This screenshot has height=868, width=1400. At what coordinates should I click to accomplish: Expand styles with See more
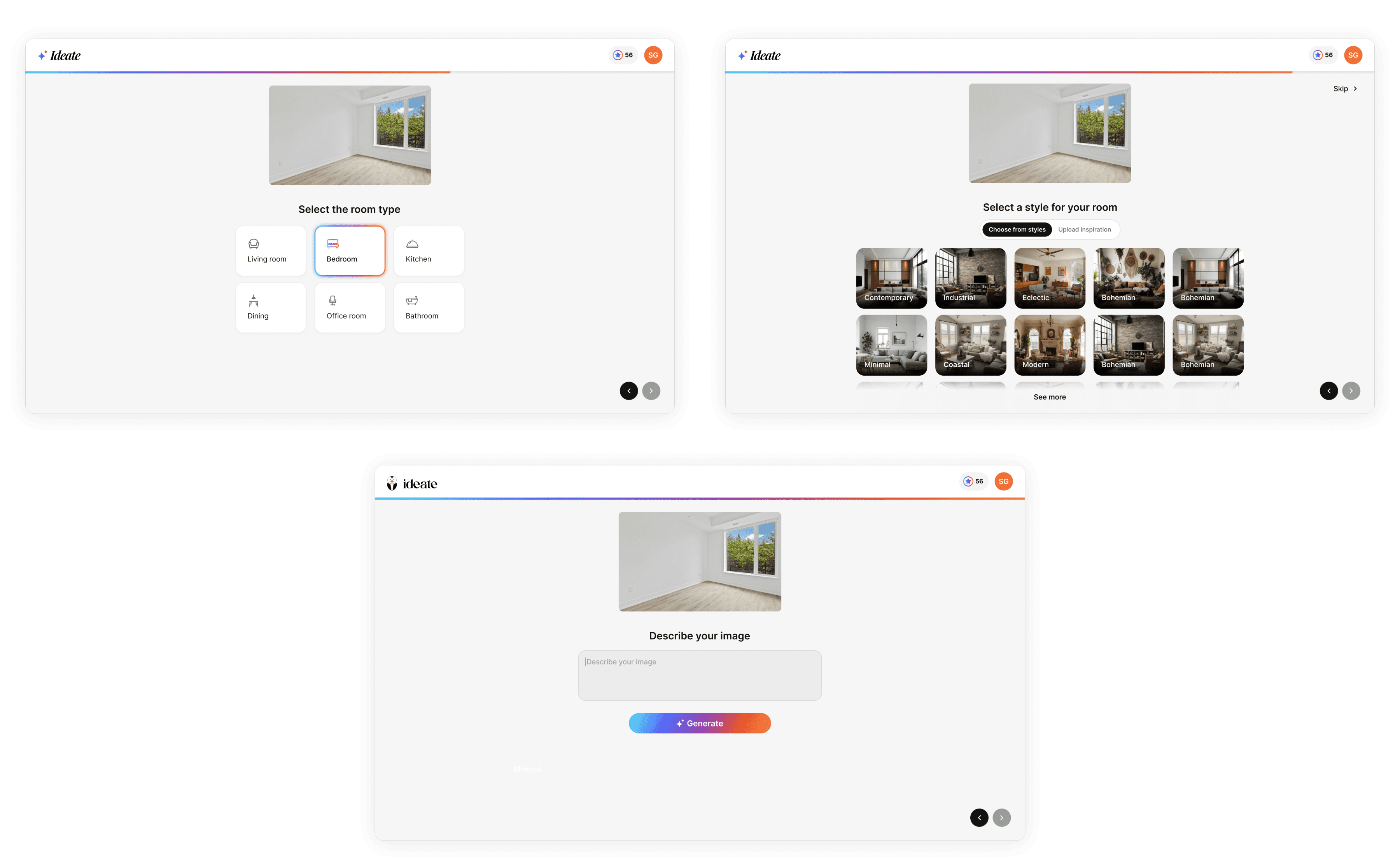click(1049, 397)
